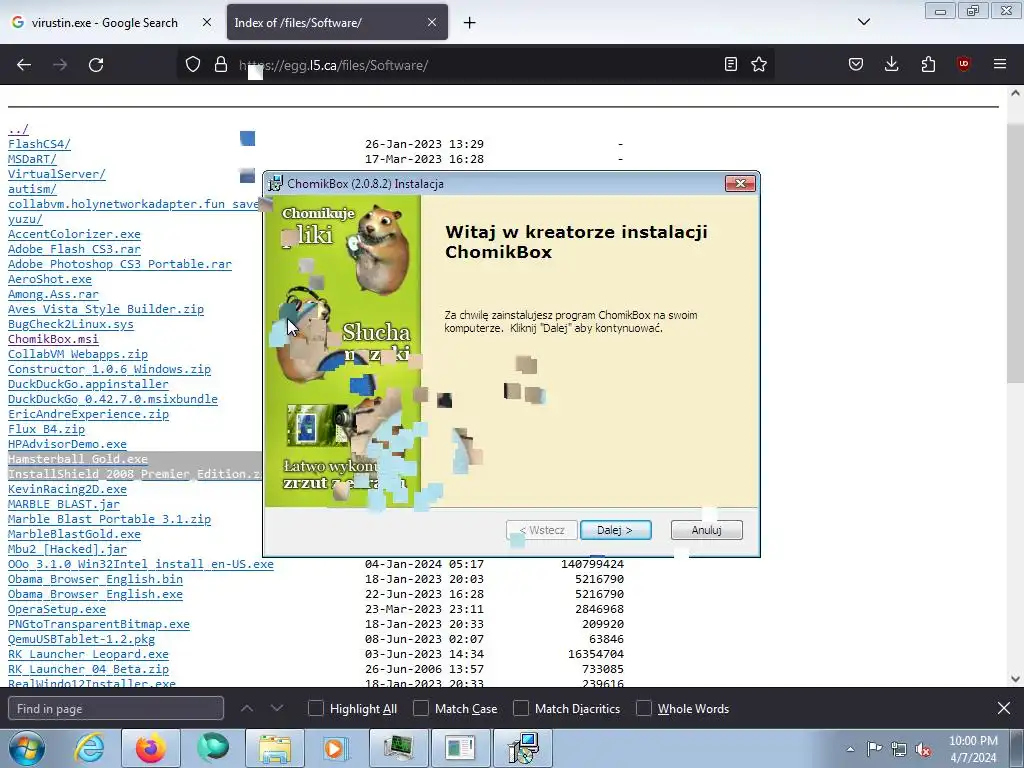This screenshot has width=1024, height=768.
Task: Click the Find in page input field
Action: [116, 709]
